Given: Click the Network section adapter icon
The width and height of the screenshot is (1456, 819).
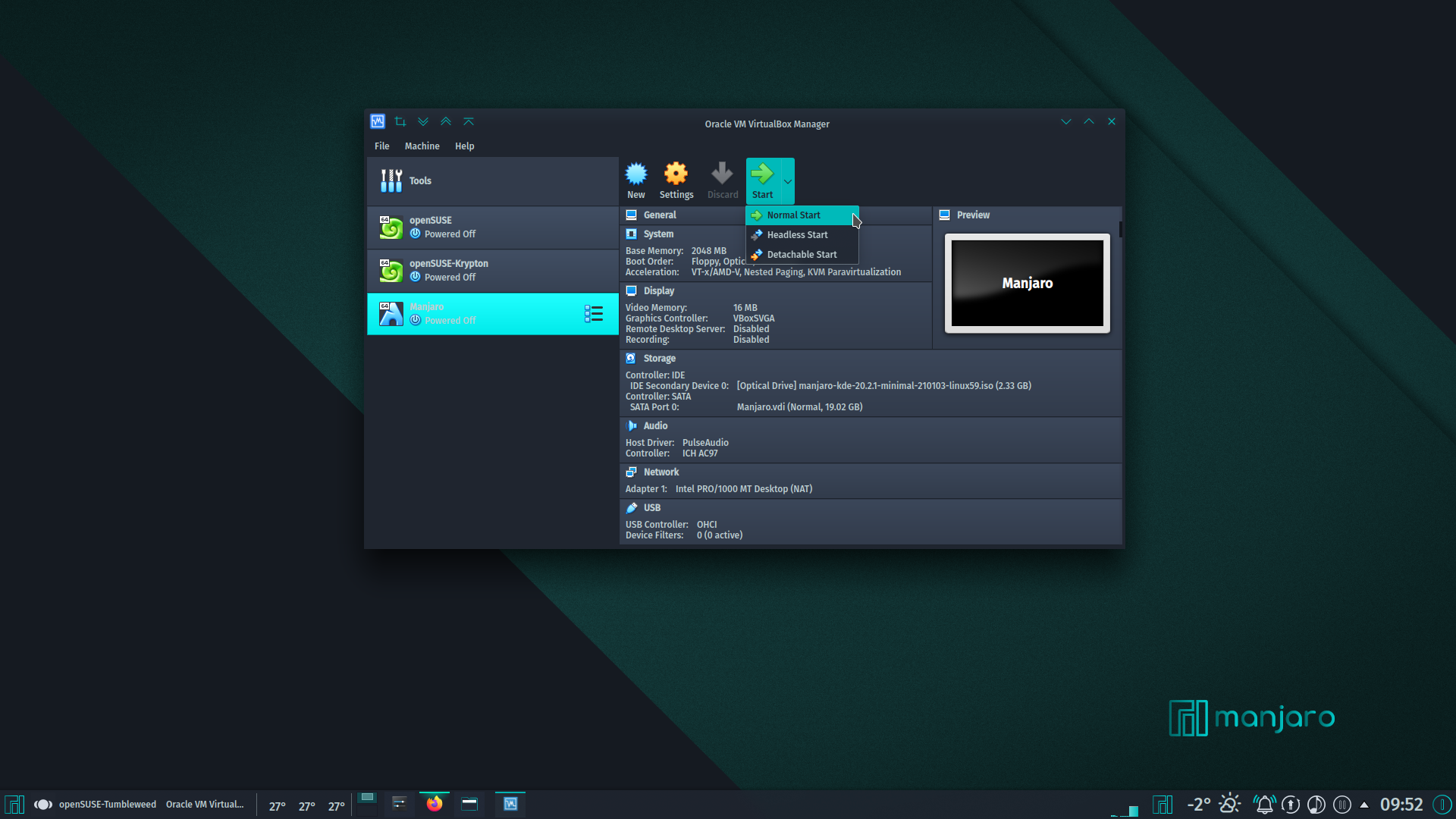Looking at the screenshot, I should click(631, 472).
